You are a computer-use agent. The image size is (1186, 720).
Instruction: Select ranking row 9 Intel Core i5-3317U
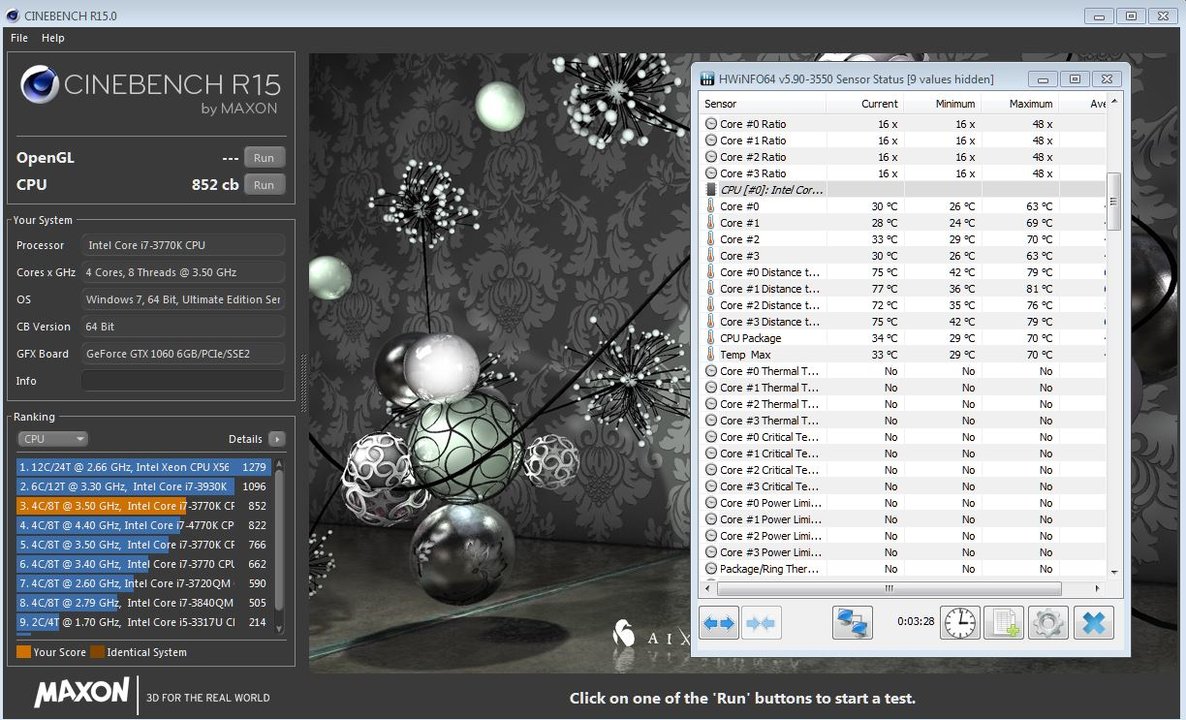click(144, 622)
